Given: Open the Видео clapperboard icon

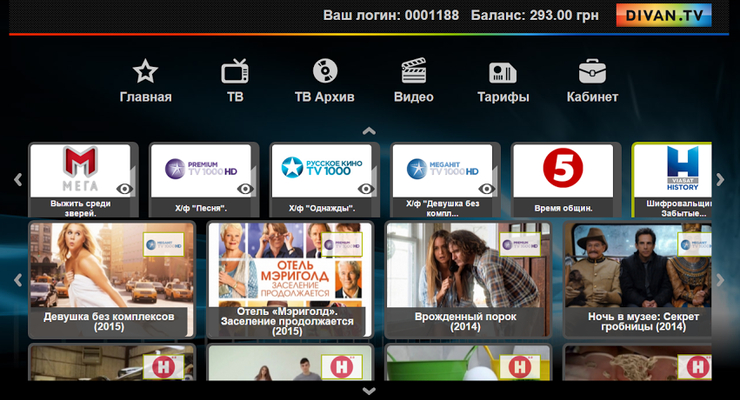Looking at the screenshot, I should pos(414,71).
